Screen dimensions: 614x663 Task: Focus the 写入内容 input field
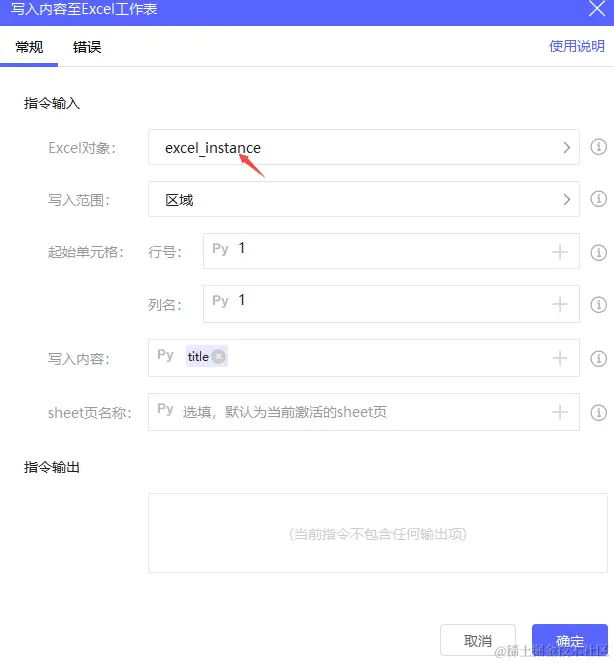pos(364,358)
